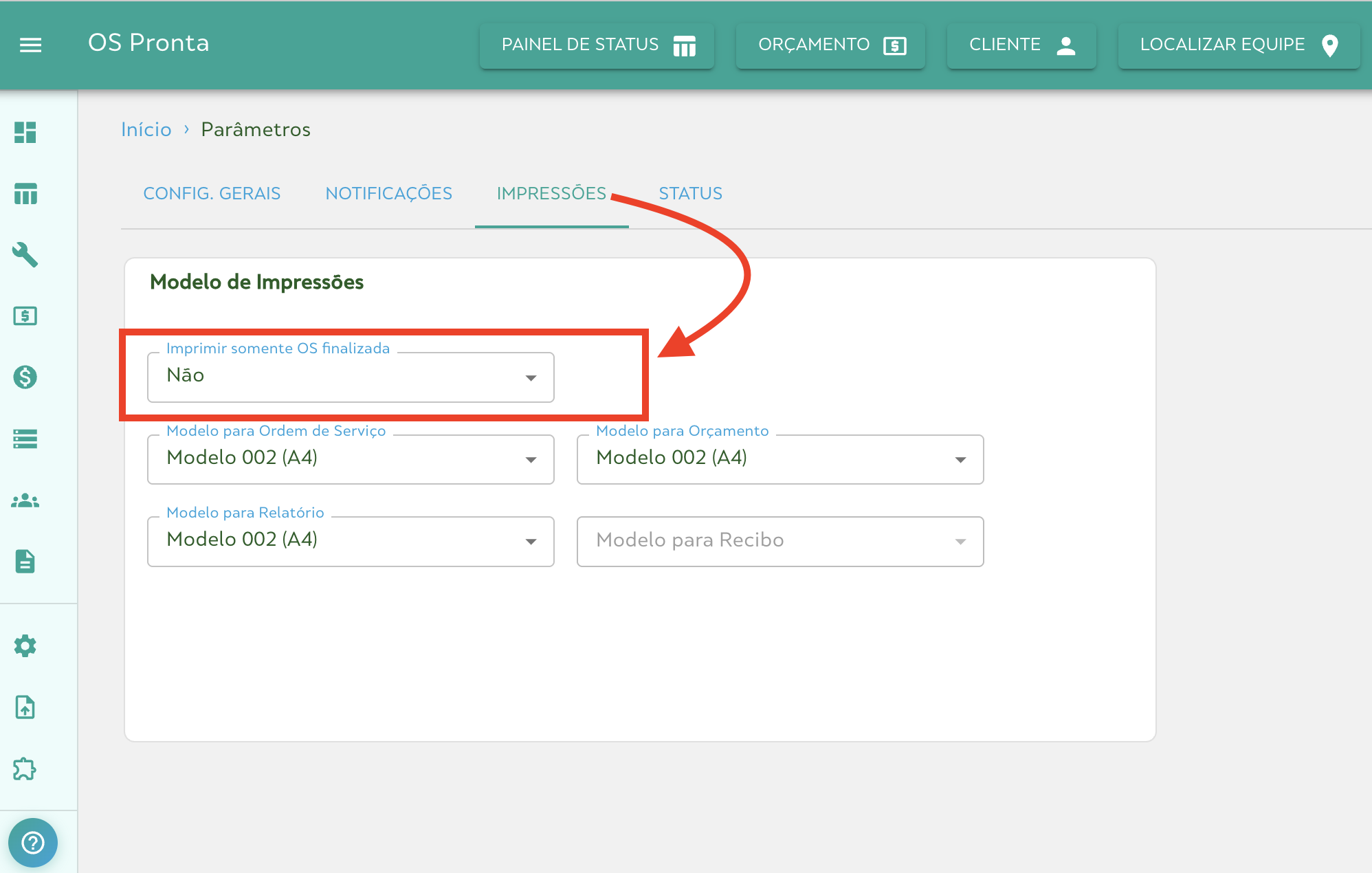This screenshot has height=873, width=1372.
Task: Open Modelo para Ordem de Serviço dropdown
Action: pyautogui.click(x=351, y=459)
